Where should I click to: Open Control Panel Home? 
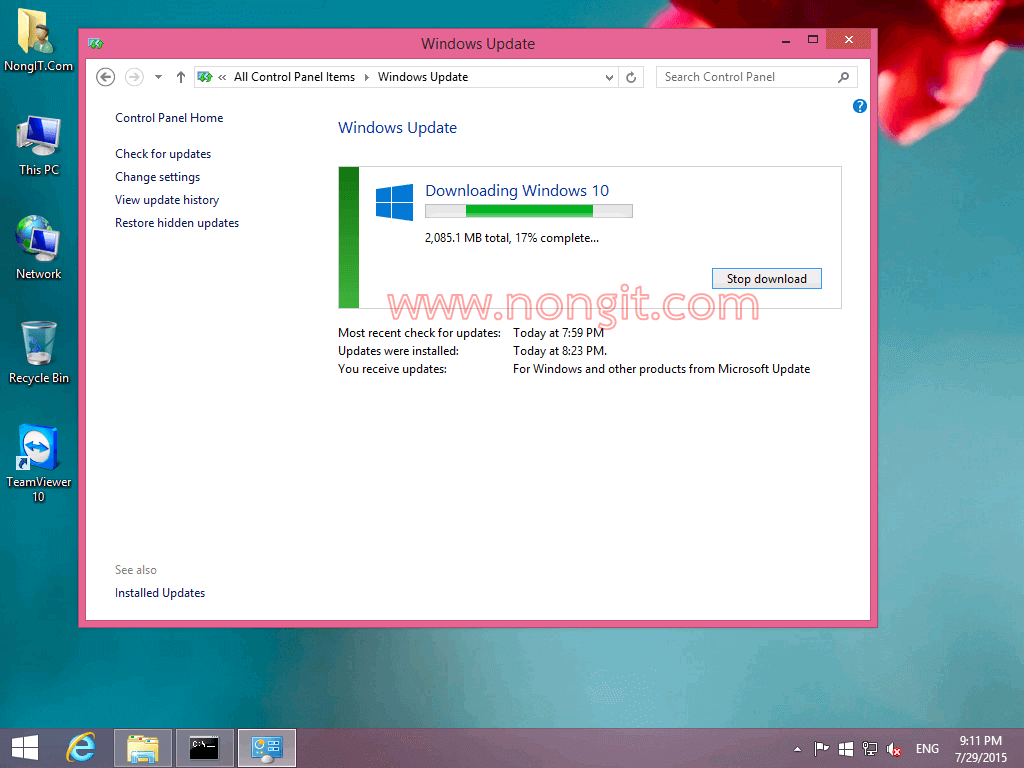pyautogui.click(x=169, y=118)
